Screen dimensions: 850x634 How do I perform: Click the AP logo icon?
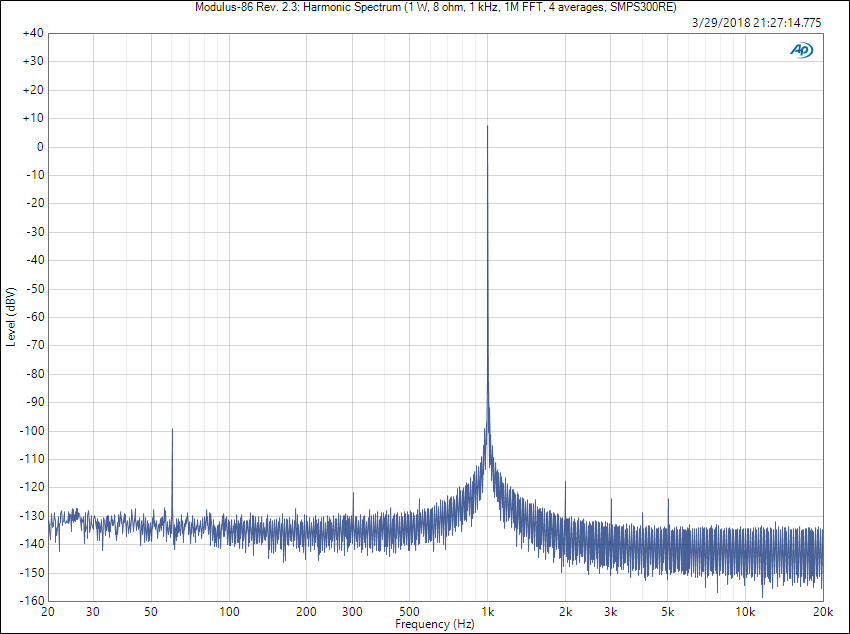pos(801,50)
